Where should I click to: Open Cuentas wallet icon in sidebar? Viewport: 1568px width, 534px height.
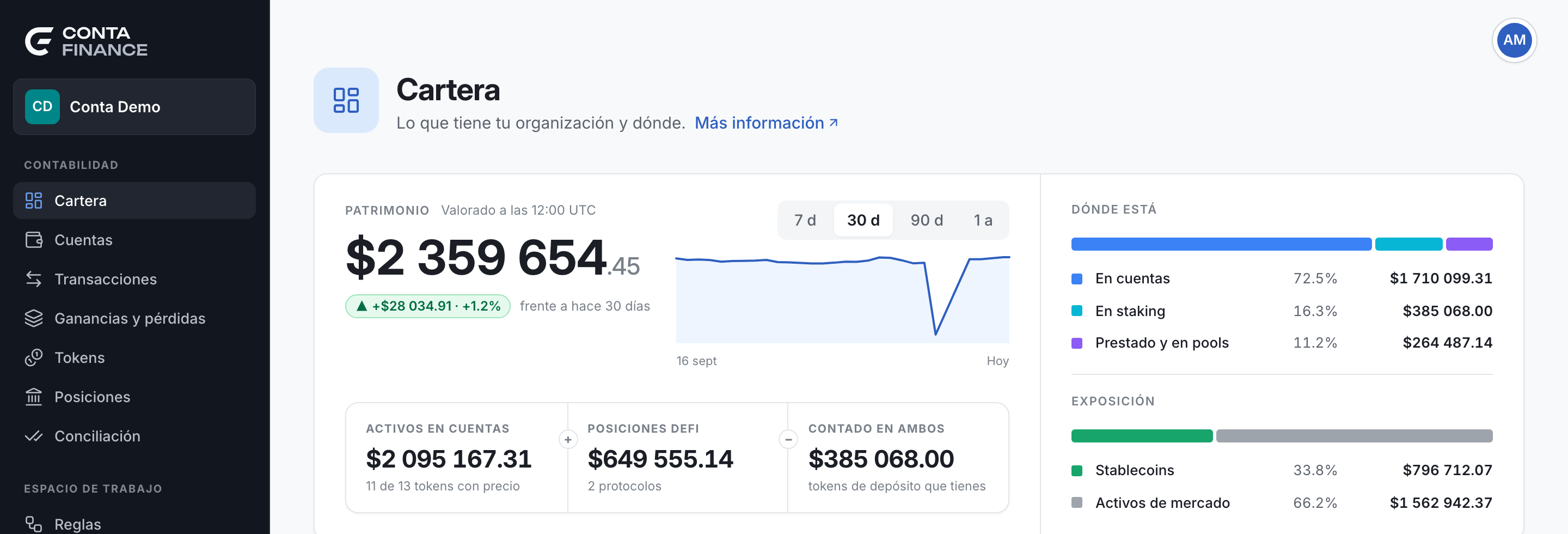coord(33,240)
